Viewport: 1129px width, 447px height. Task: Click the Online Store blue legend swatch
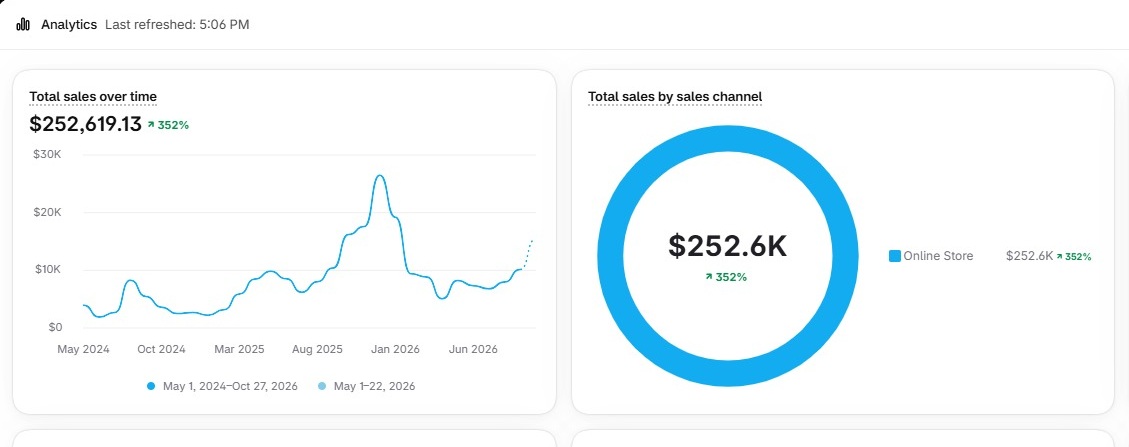tap(895, 256)
